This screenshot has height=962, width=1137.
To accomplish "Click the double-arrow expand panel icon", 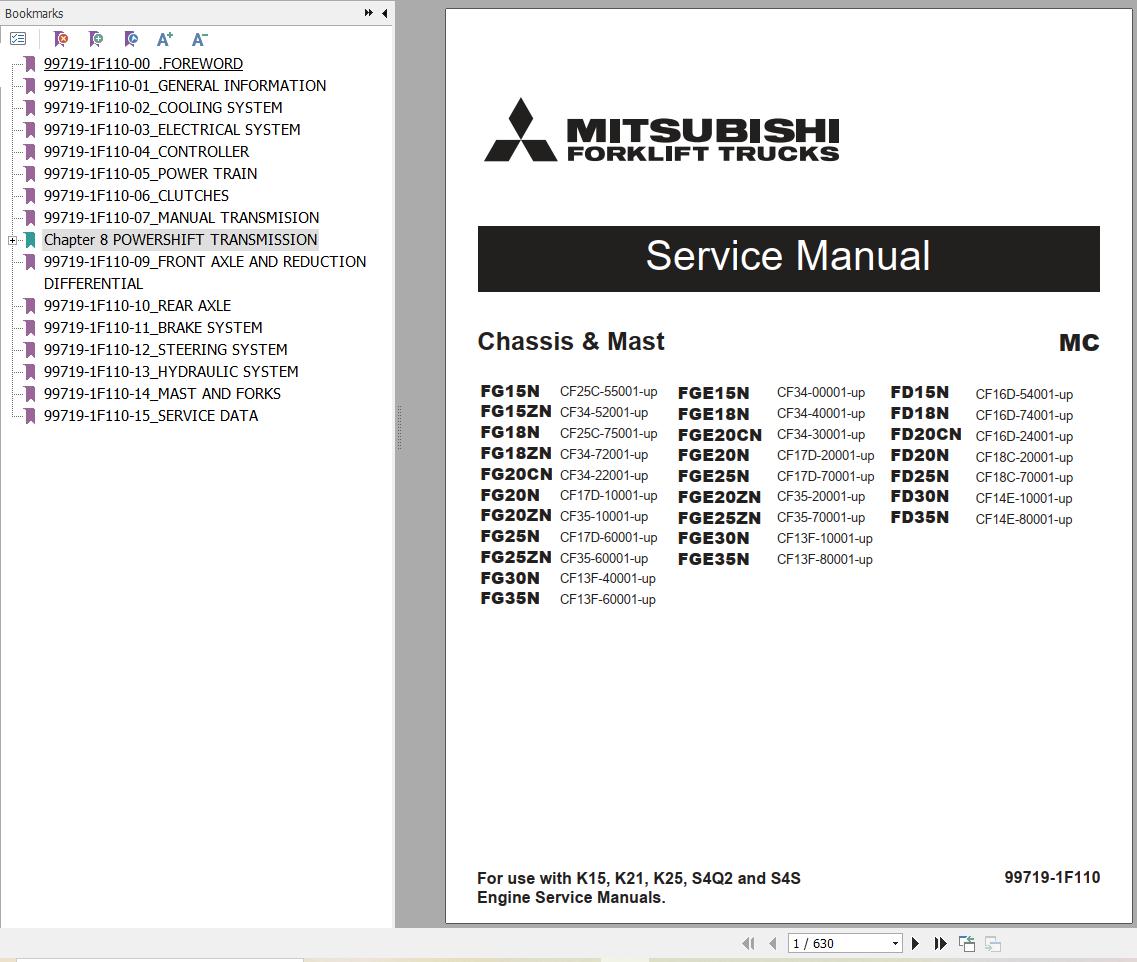I will 368,13.
